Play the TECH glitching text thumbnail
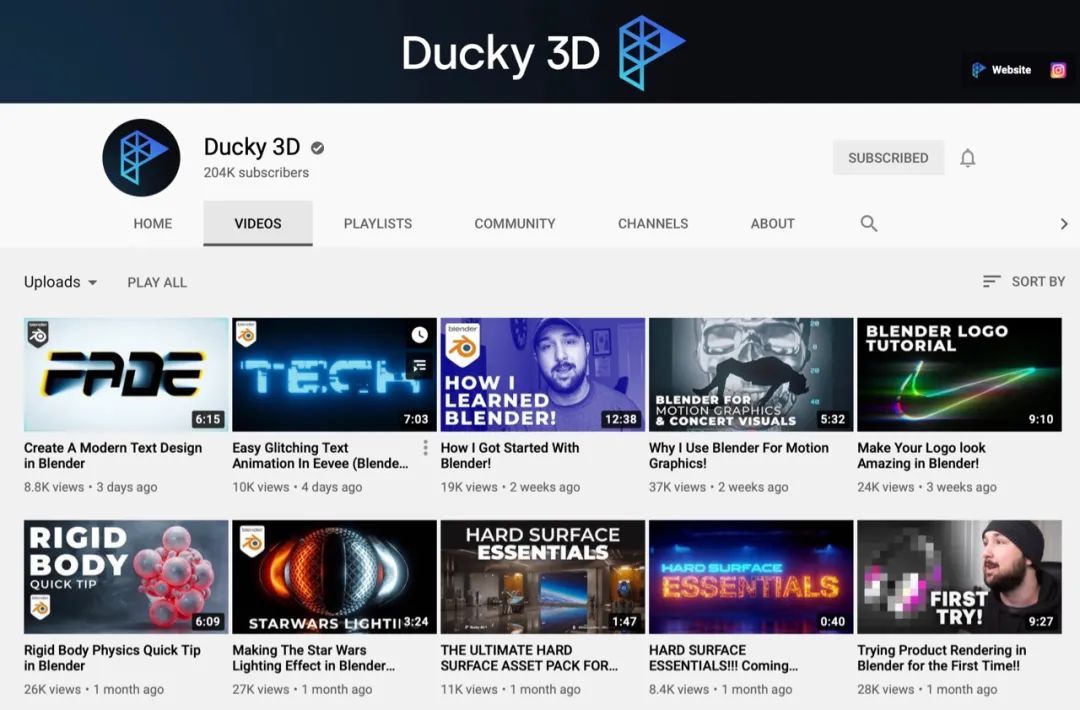The image size is (1080, 710). click(x=335, y=375)
